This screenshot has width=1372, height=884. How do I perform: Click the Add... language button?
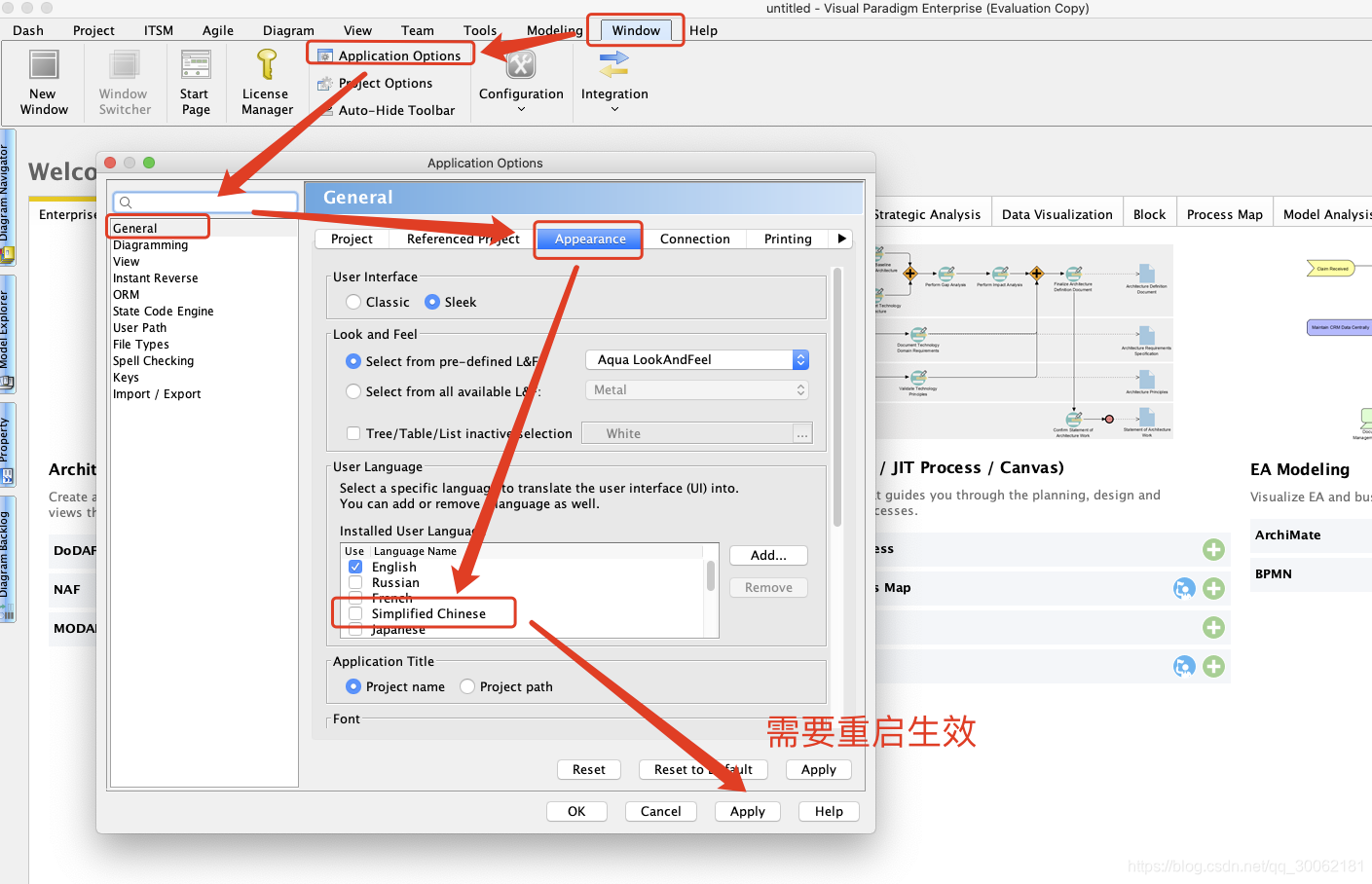point(768,555)
